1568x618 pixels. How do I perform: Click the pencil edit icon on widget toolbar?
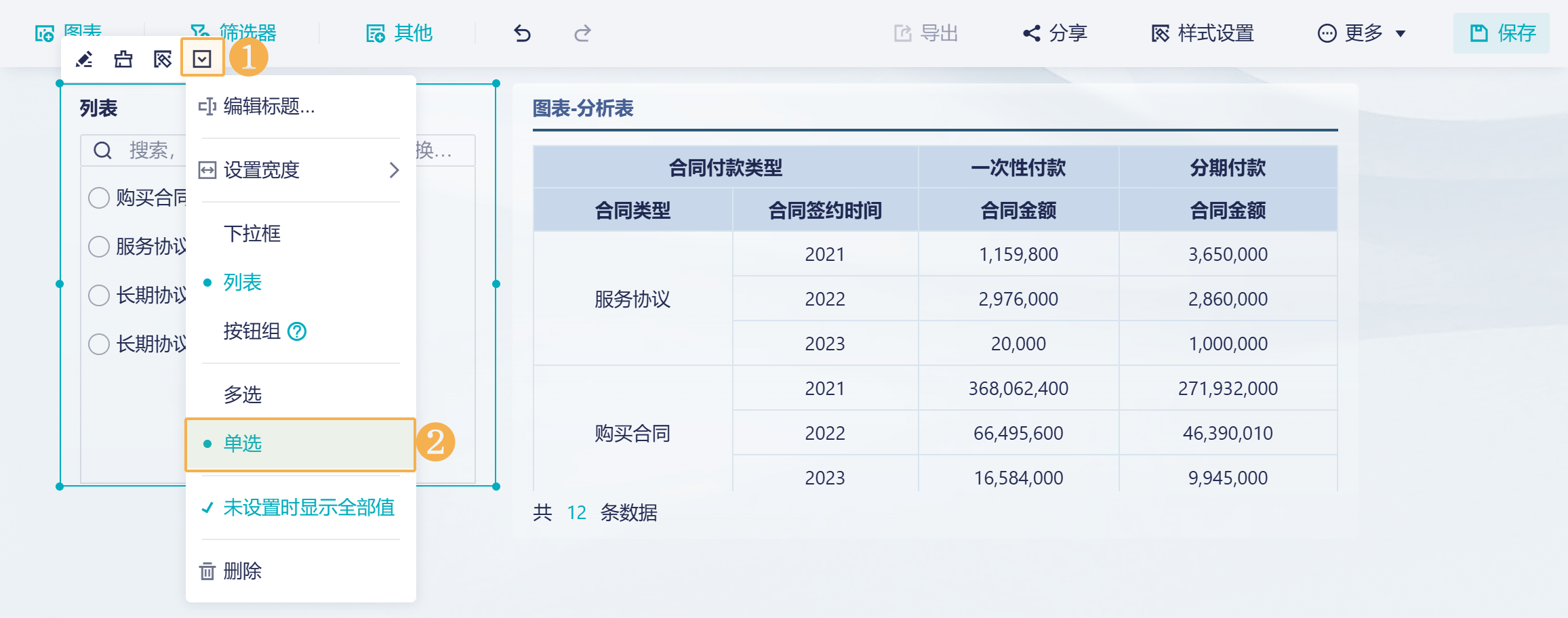84,60
